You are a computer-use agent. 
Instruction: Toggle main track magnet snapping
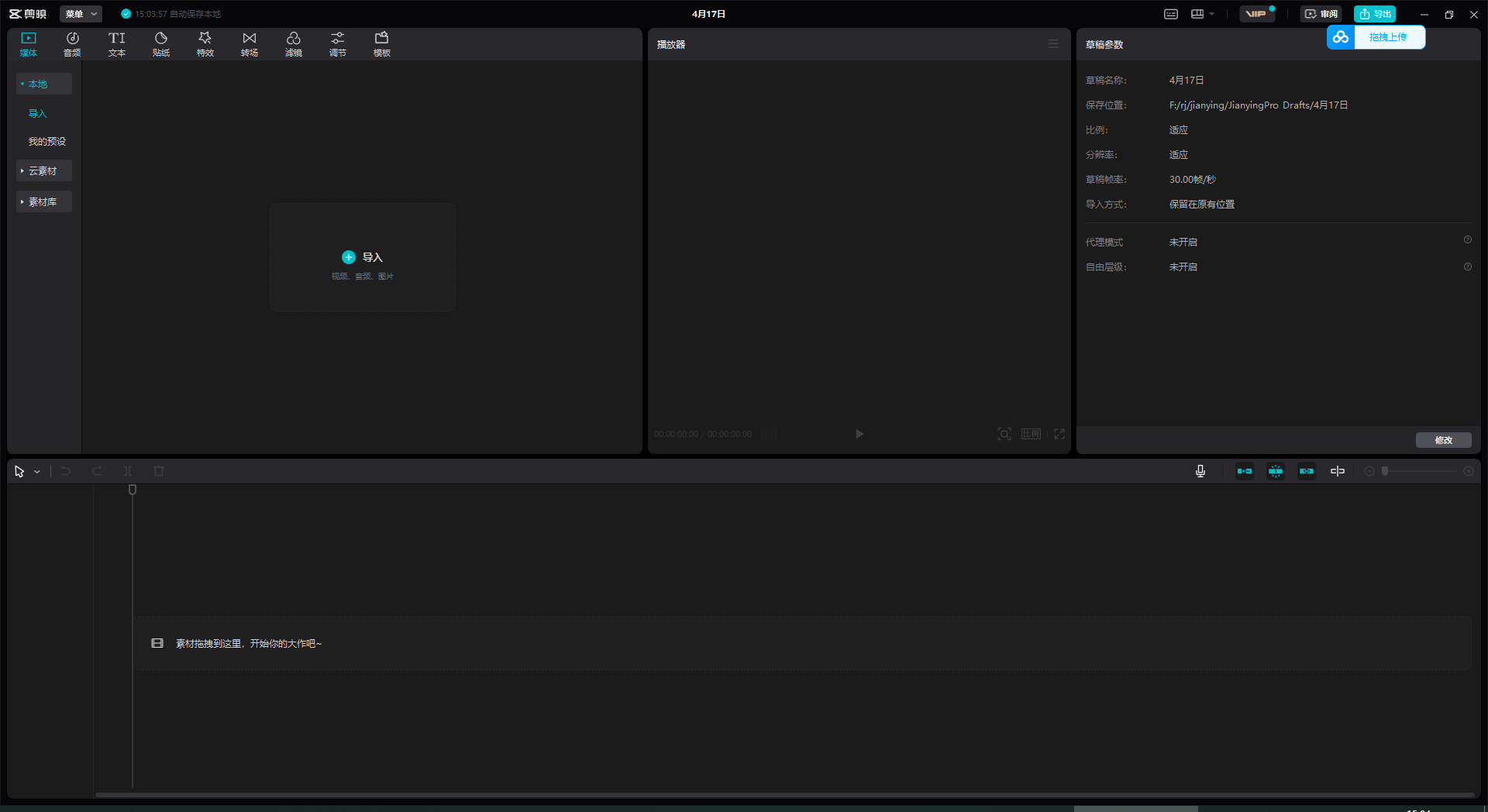(x=1245, y=471)
